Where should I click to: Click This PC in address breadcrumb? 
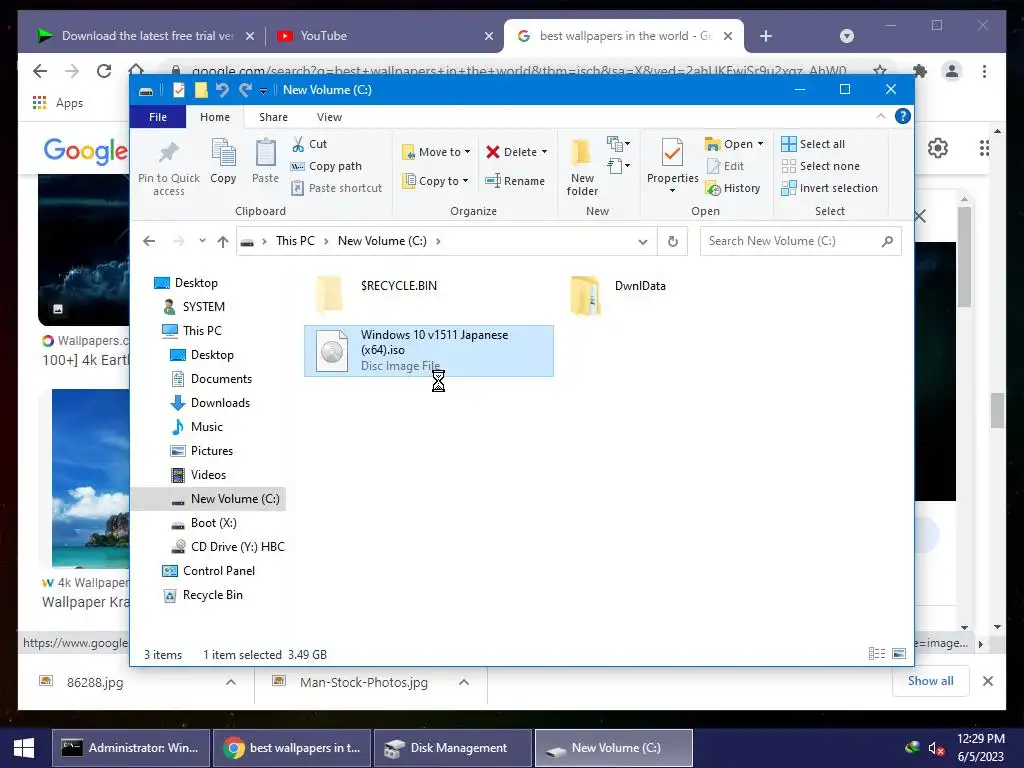click(295, 241)
